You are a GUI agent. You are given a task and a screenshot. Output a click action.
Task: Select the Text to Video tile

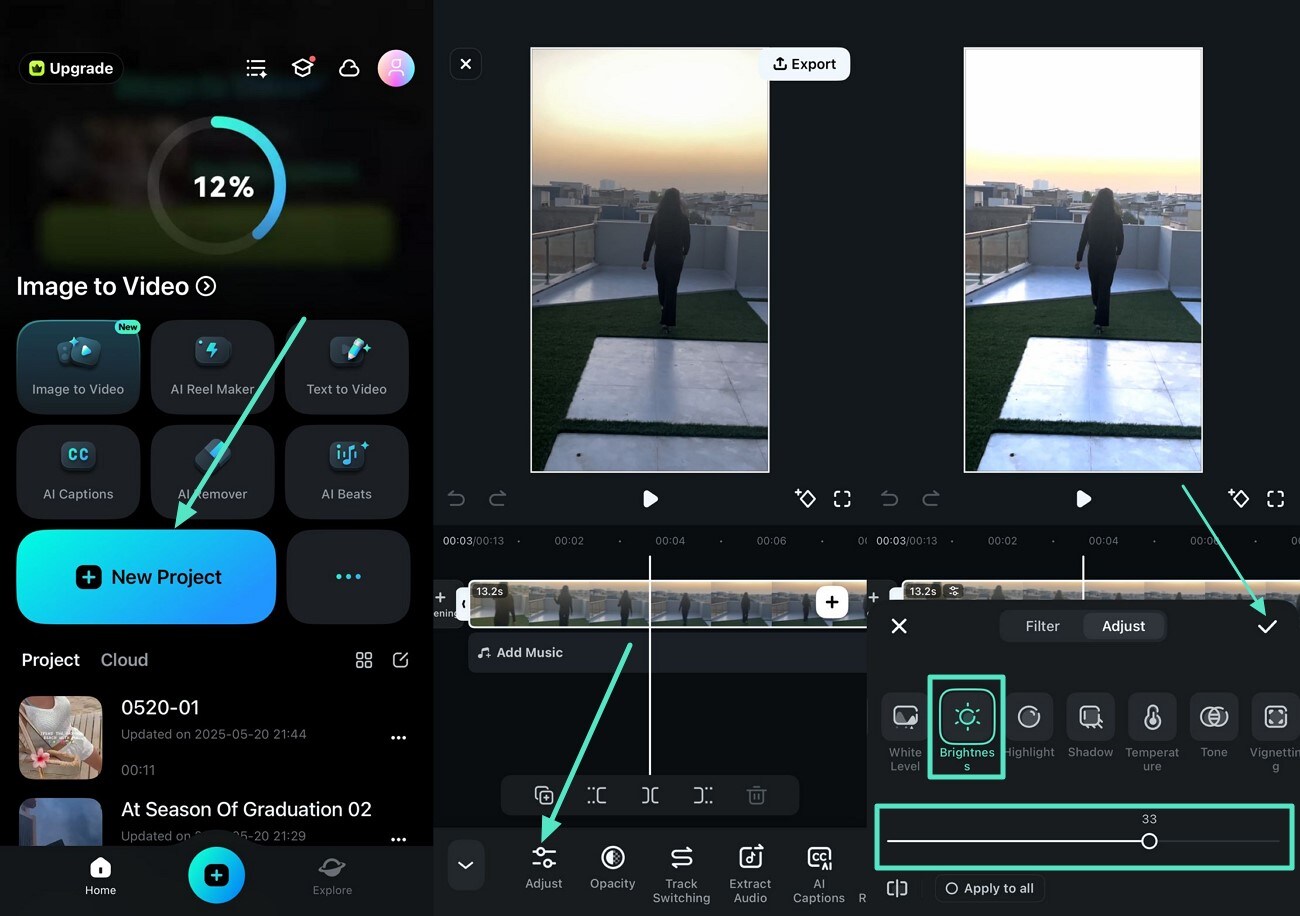347,366
